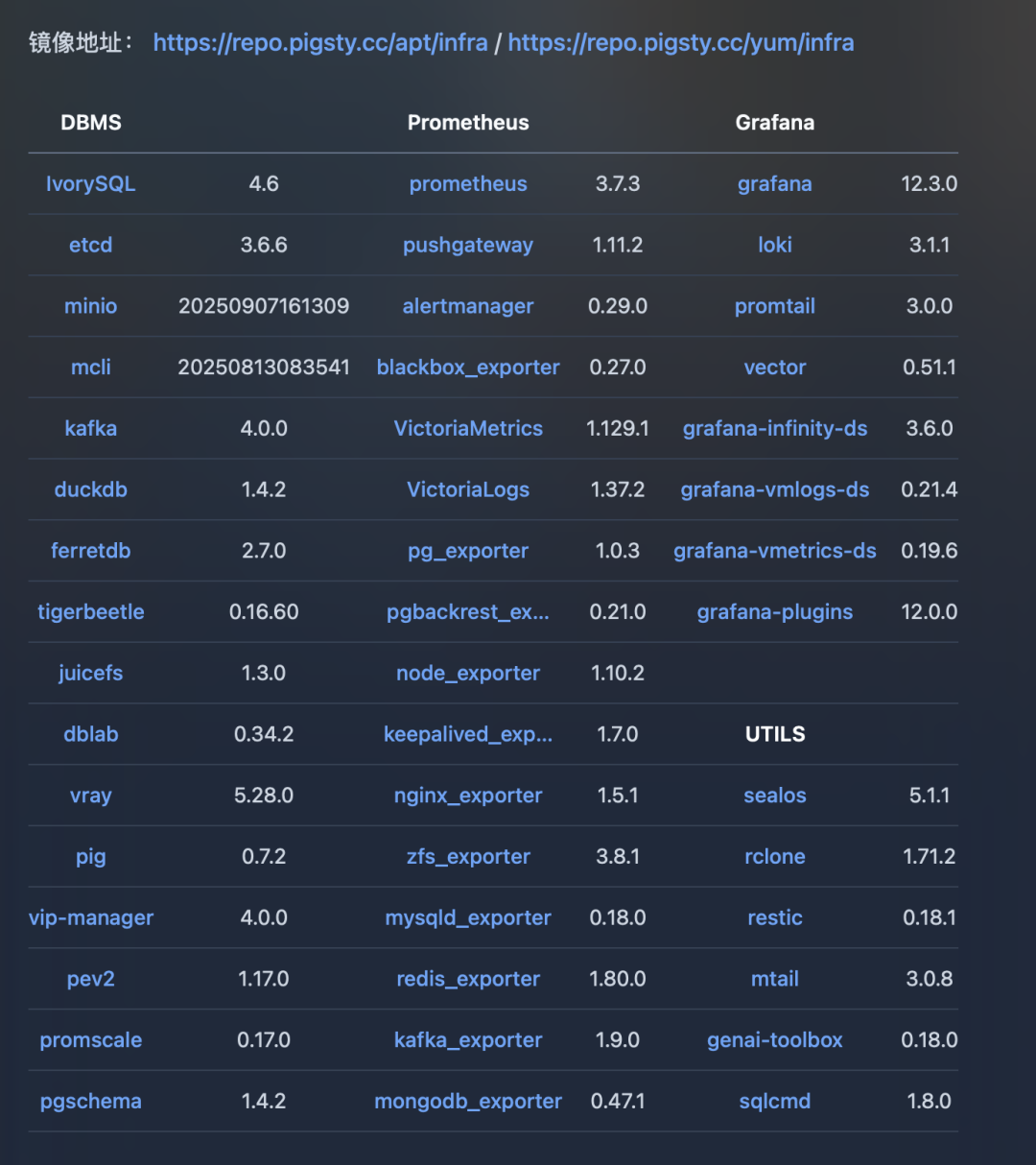Click the grafana package link

[x=775, y=184]
